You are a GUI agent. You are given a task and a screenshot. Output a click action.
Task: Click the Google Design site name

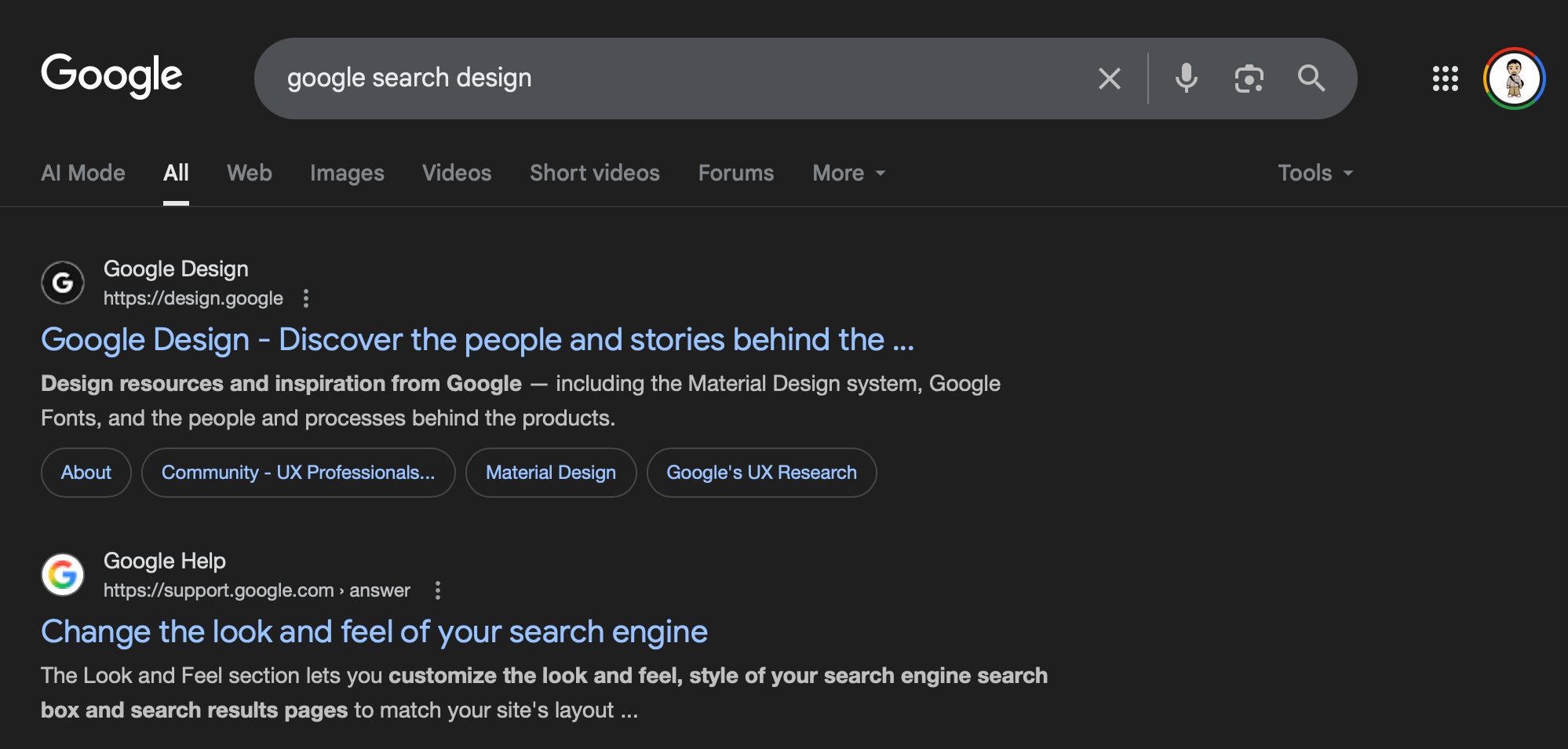tap(176, 269)
